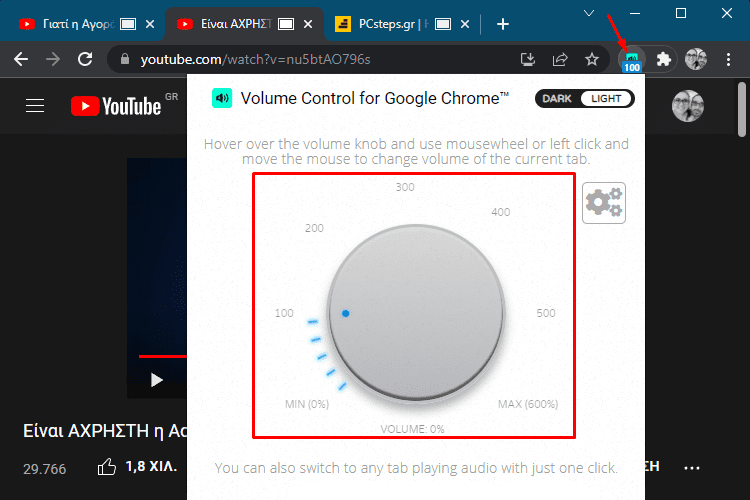The width and height of the screenshot is (750, 500).
Task: Install app icon in address bar
Action: [x=528, y=59]
